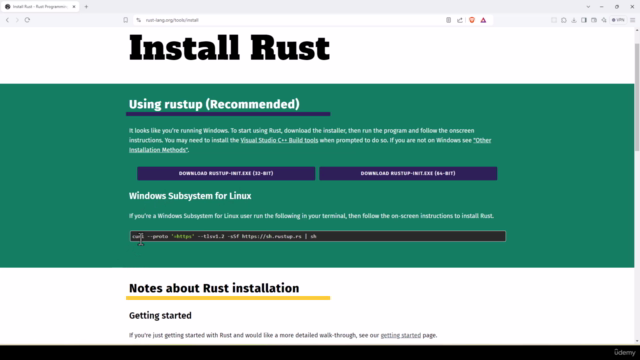Restore down the browser window

point(617,7)
